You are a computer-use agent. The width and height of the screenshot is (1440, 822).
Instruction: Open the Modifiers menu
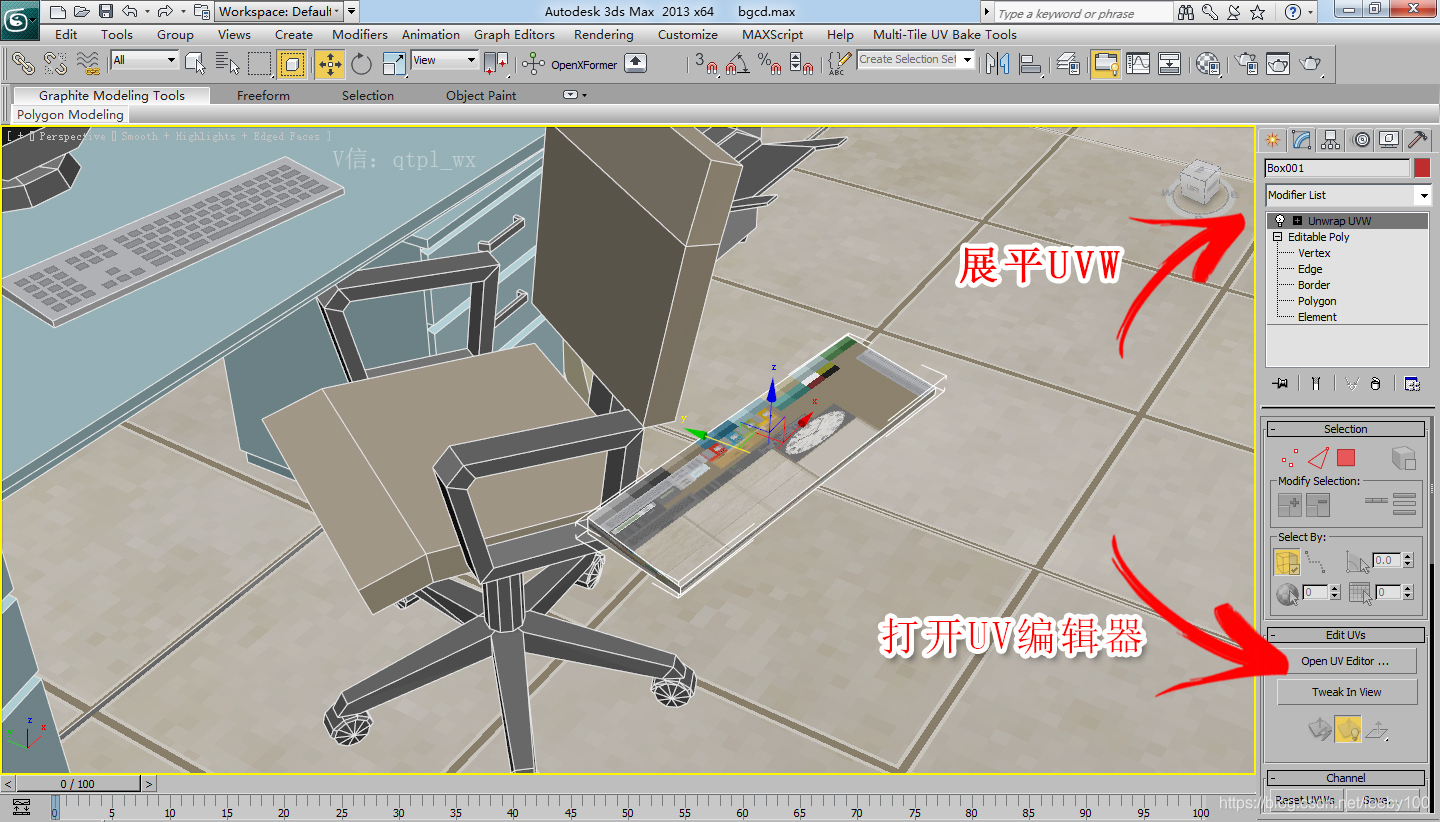[x=360, y=34]
